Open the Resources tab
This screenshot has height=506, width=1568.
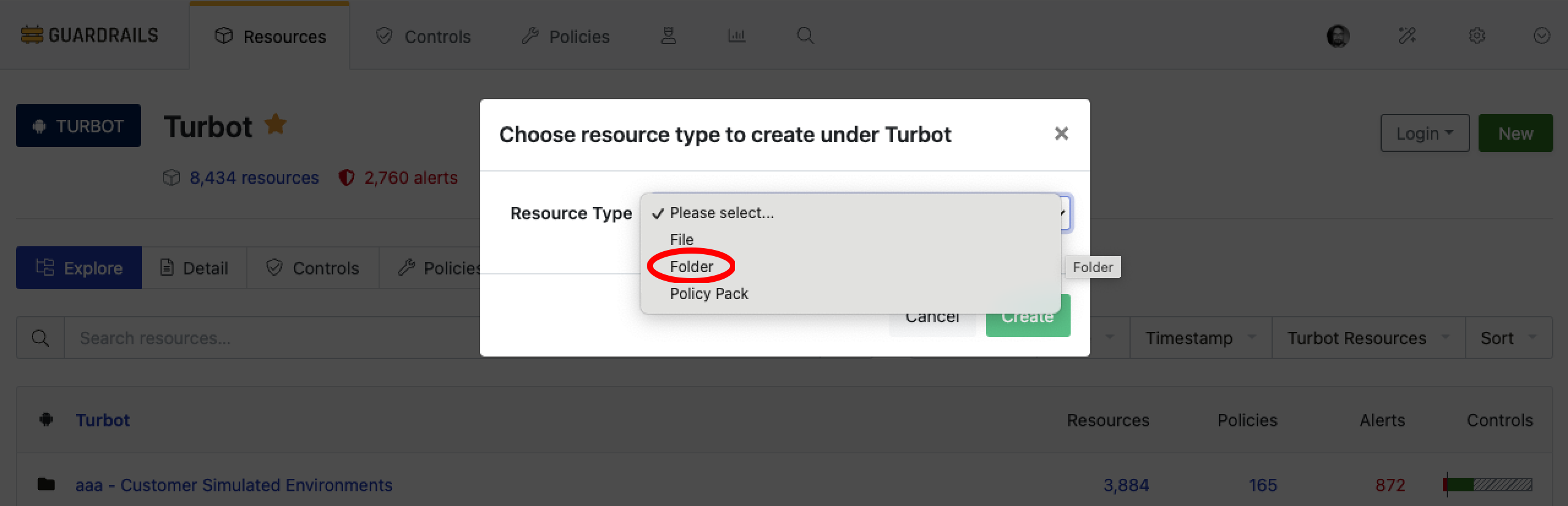[269, 36]
